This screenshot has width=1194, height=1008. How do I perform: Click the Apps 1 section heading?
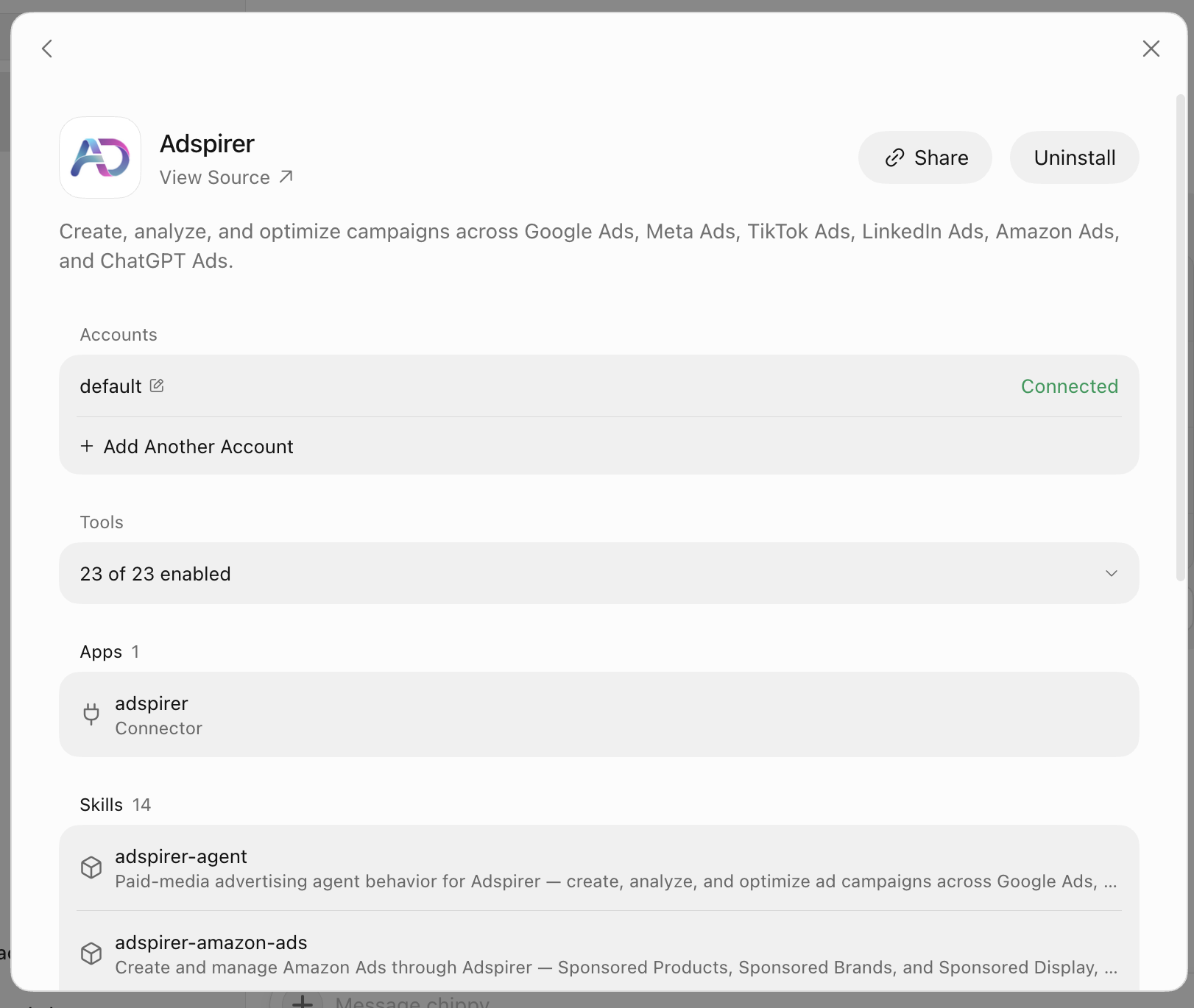(x=110, y=652)
